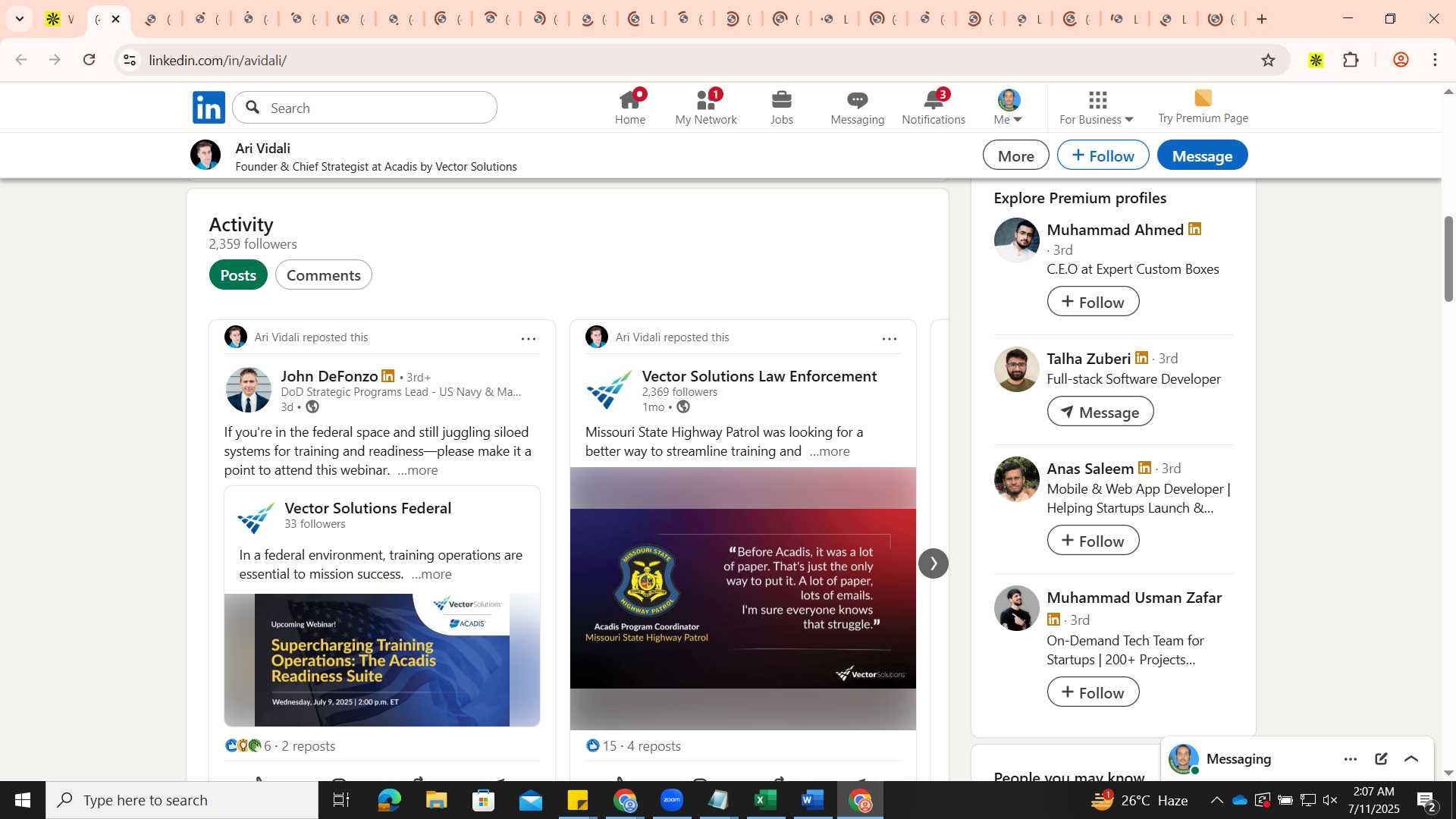The height and width of the screenshot is (819, 1456).
Task: Click Try Premium Page link
Action: click(x=1203, y=107)
